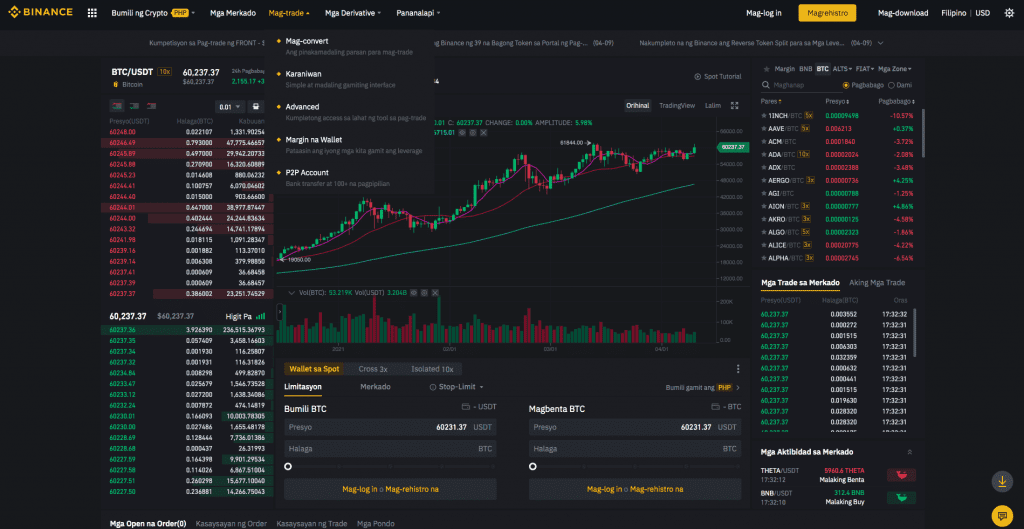Expand chart to fullscreen
1024x529 pixels.
pyautogui.click(x=734, y=105)
